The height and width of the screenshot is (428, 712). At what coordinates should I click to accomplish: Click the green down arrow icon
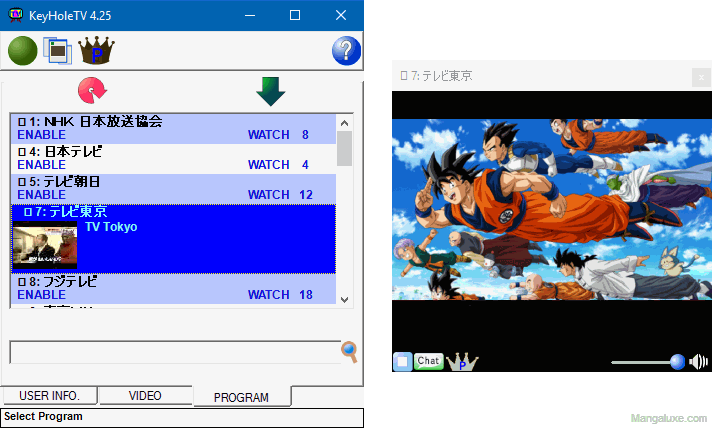click(x=270, y=90)
